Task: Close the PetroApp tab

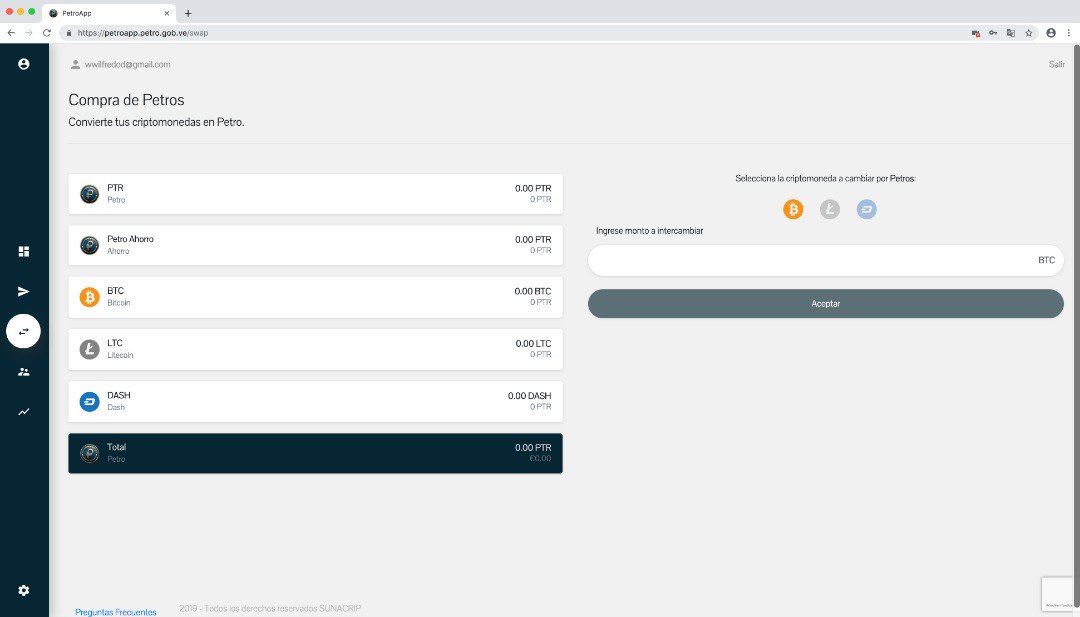Action: [x=167, y=13]
